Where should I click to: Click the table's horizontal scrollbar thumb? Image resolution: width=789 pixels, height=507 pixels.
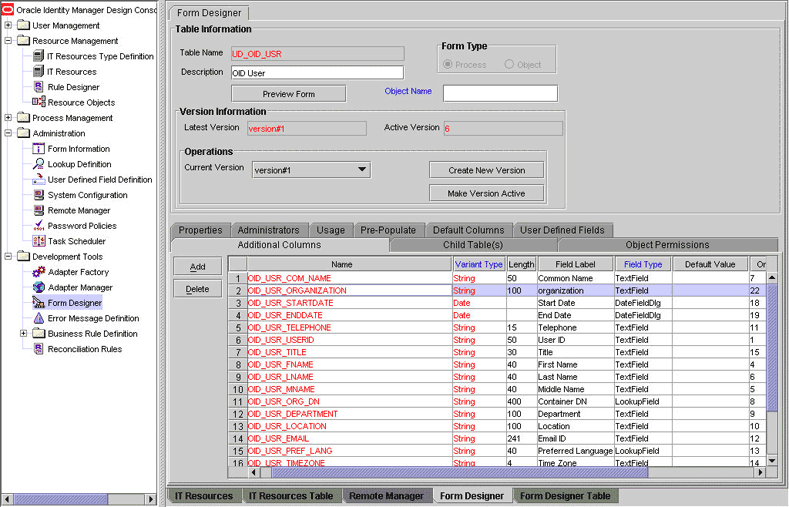click(459, 472)
